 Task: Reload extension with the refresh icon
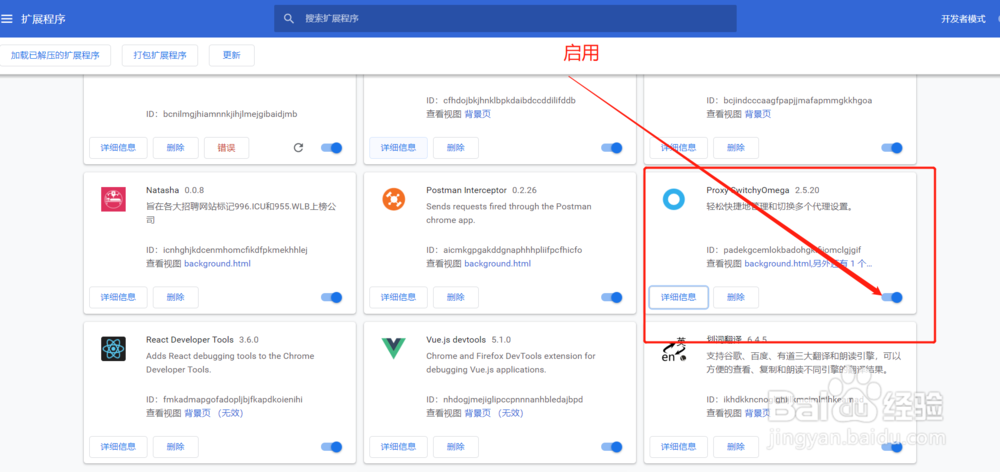[298, 148]
